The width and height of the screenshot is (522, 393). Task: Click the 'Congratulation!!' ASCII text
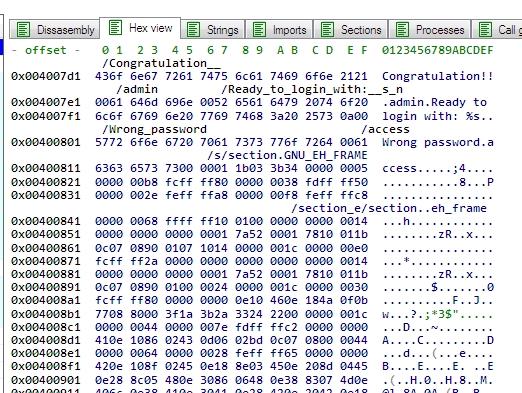pyautogui.click(x=438, y=76)
